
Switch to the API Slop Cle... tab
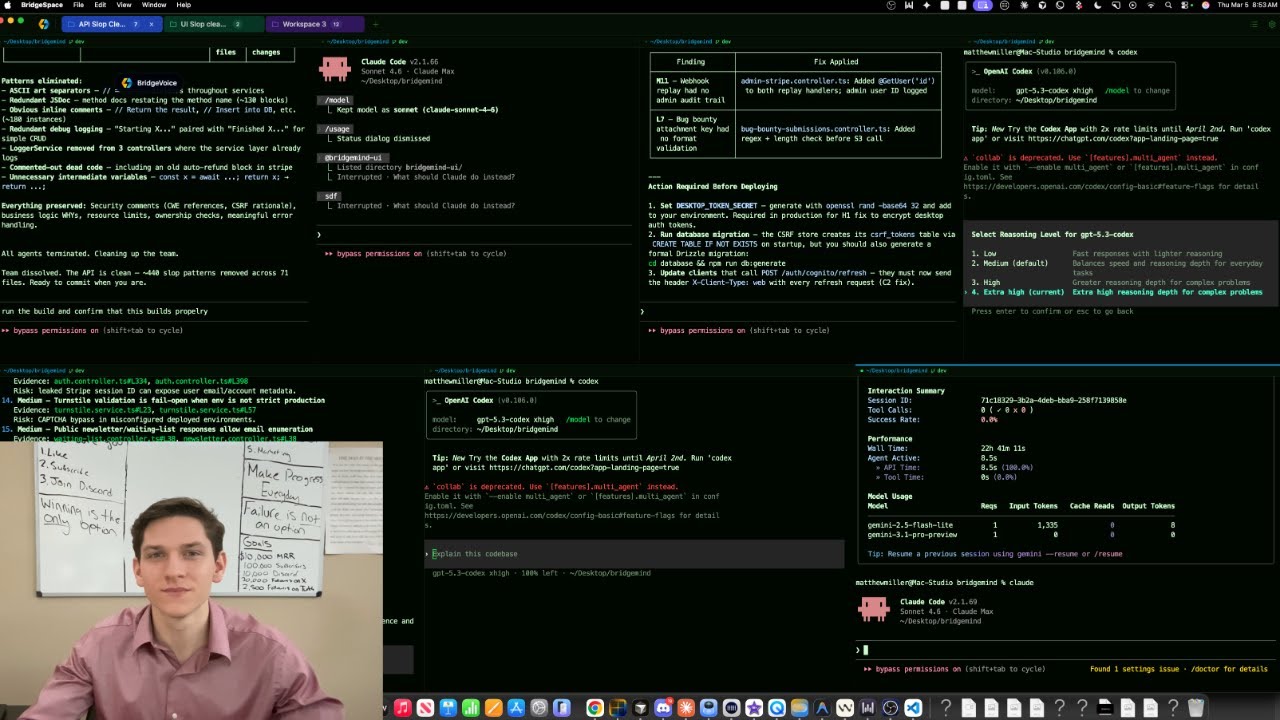(112, 24)
